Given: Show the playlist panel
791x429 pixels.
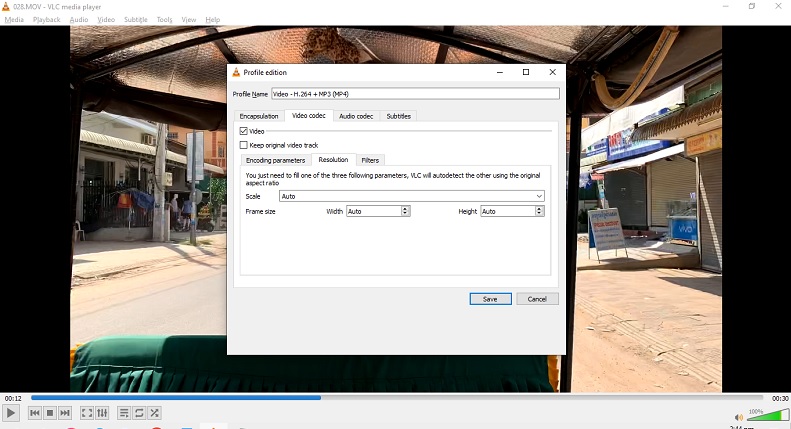Looking at the screenshot, I should coord(124,413).
